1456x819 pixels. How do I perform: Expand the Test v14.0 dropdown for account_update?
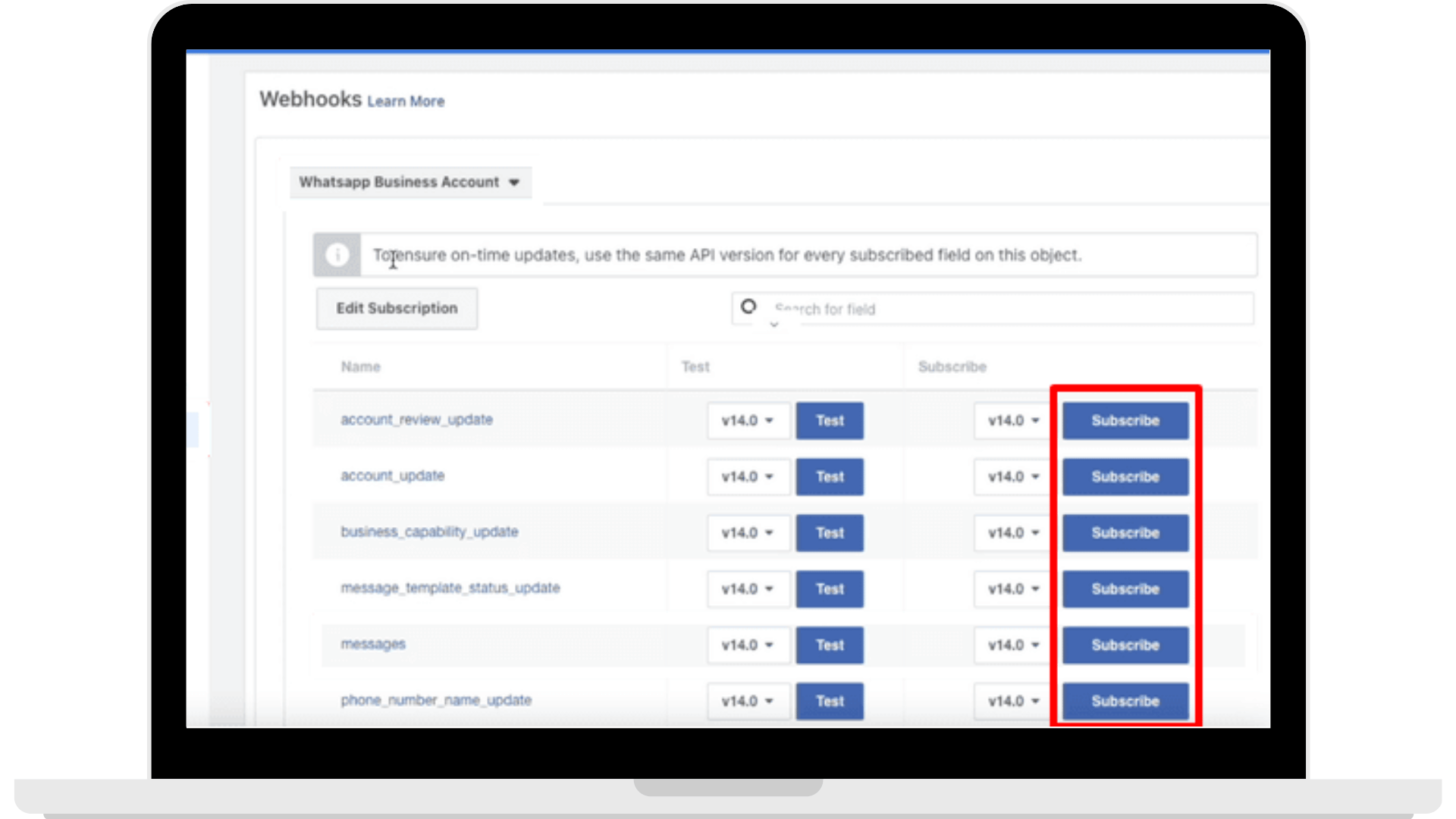(748, 476)
